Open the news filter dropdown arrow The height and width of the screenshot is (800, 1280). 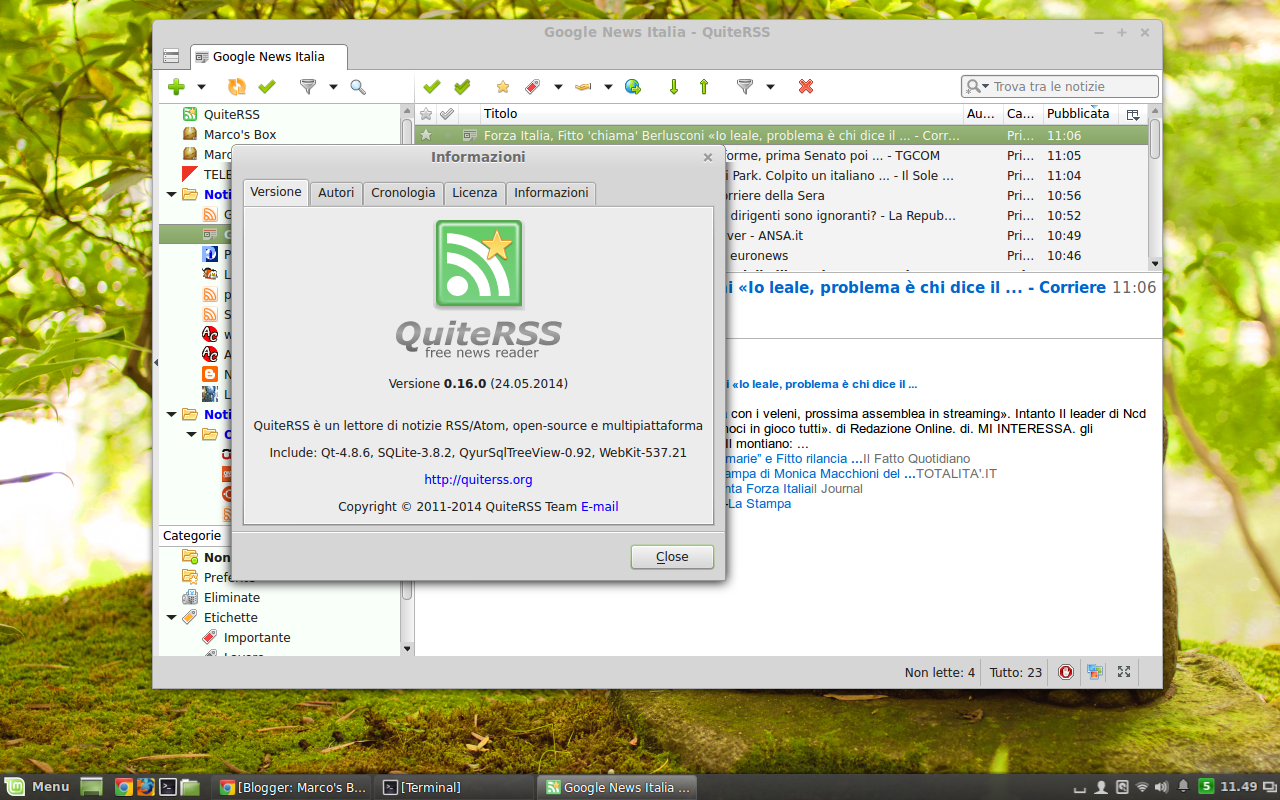pyautogui.click(x=770, y=87)
